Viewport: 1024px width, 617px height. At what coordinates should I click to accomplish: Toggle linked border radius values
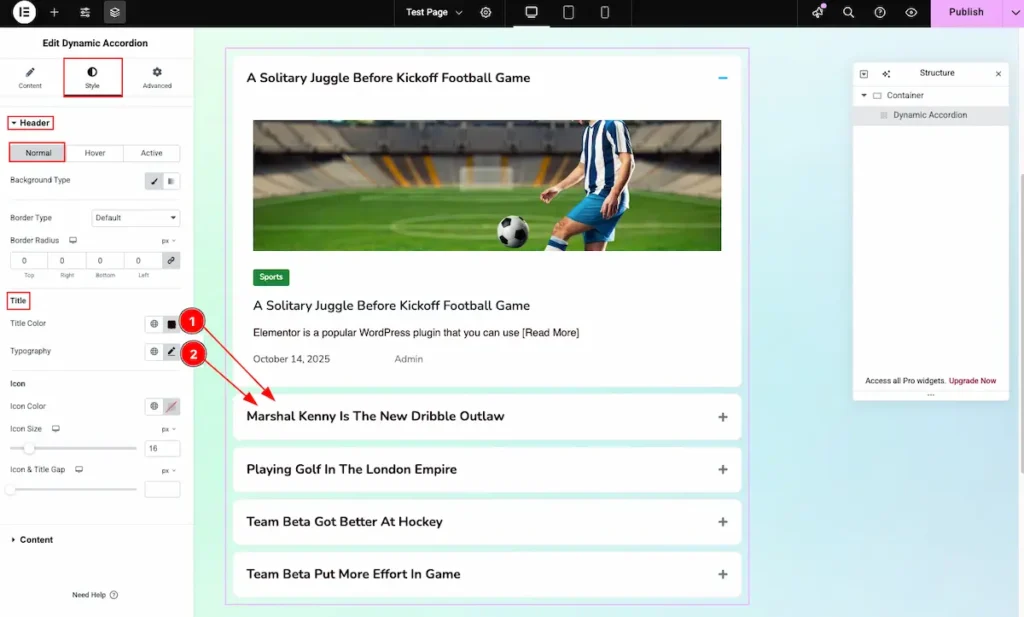pyautogui.click(x=171, y=261)
